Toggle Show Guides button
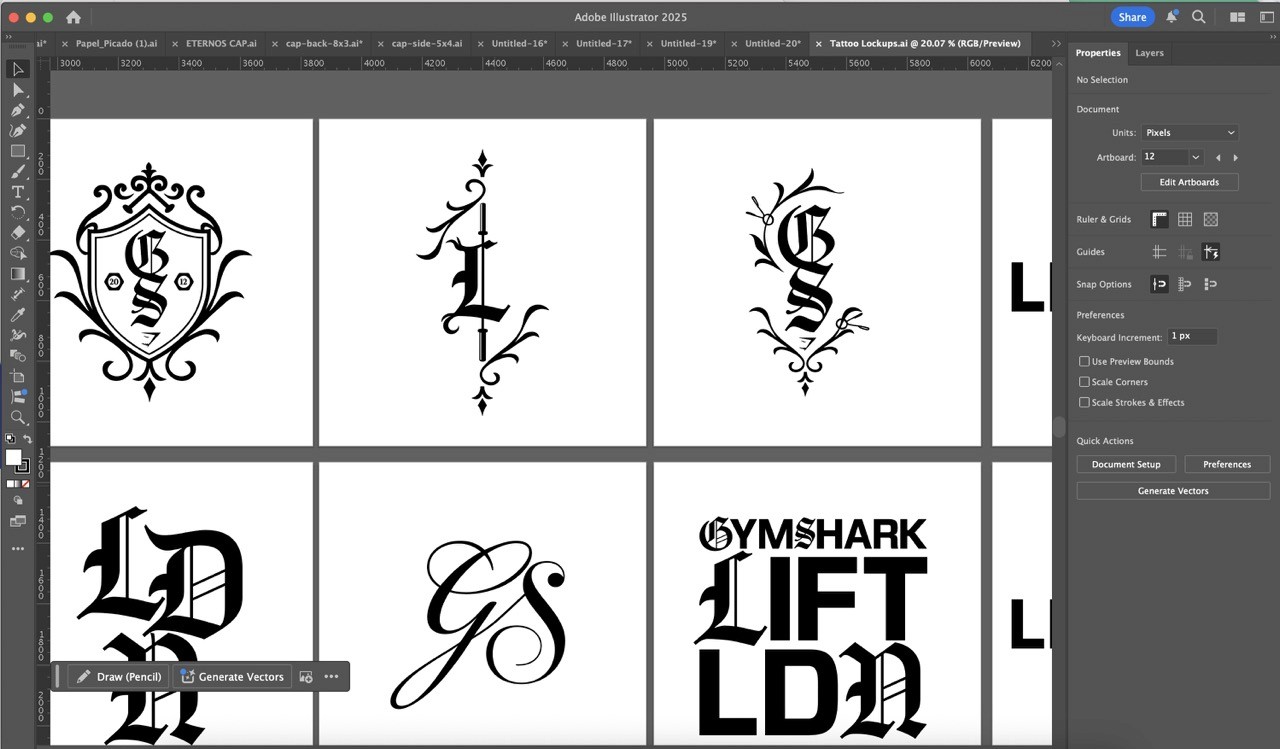Viewport: 1280px width, 749px height. 1160,252
